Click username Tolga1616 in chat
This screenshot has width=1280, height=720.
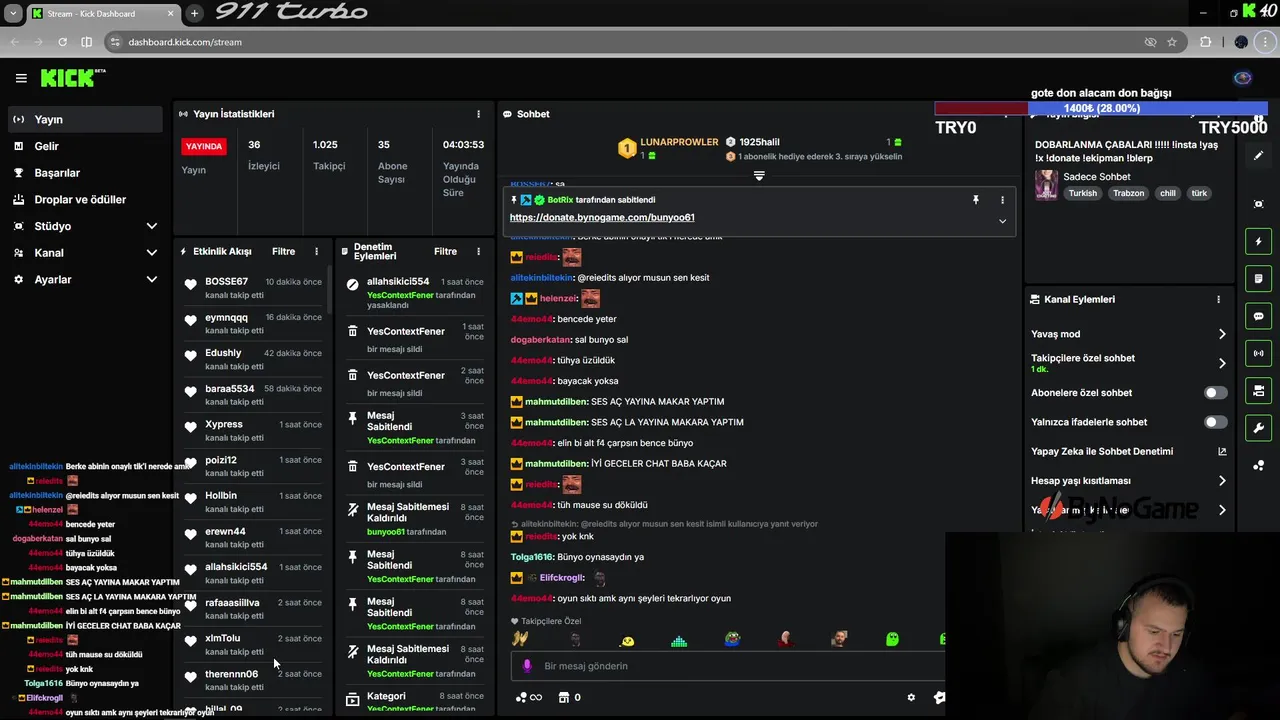(532, 557)
